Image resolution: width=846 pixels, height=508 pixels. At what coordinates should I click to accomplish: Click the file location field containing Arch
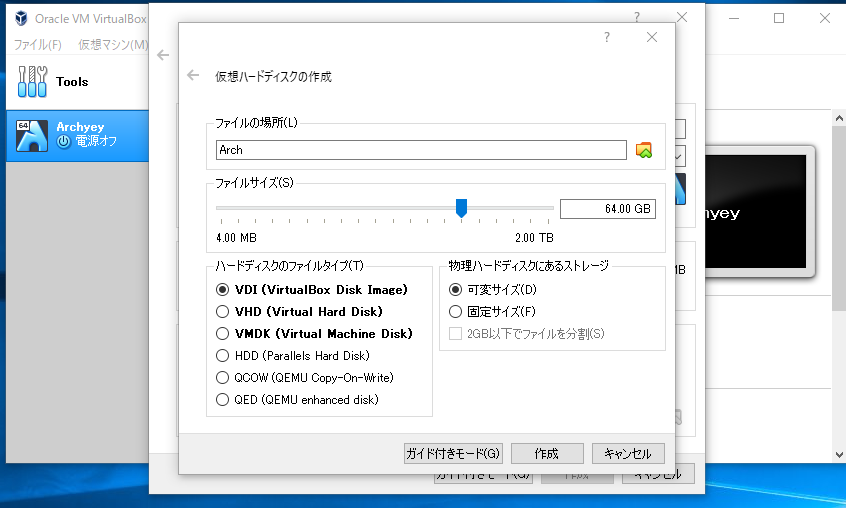pyautogui.click(x=421, y=150)
